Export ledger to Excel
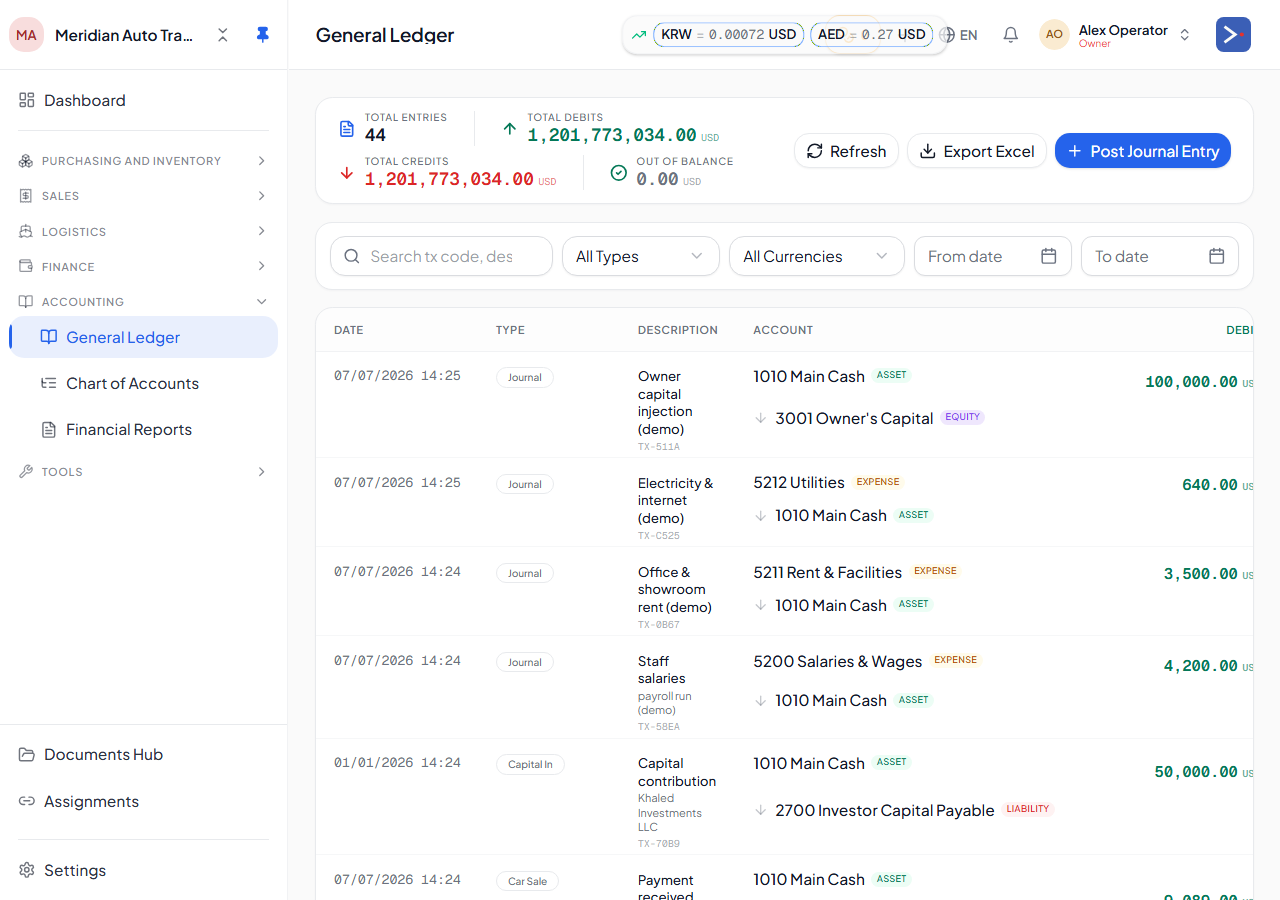Viewport: 1280px width, 900px height. [x=977, y=151]
